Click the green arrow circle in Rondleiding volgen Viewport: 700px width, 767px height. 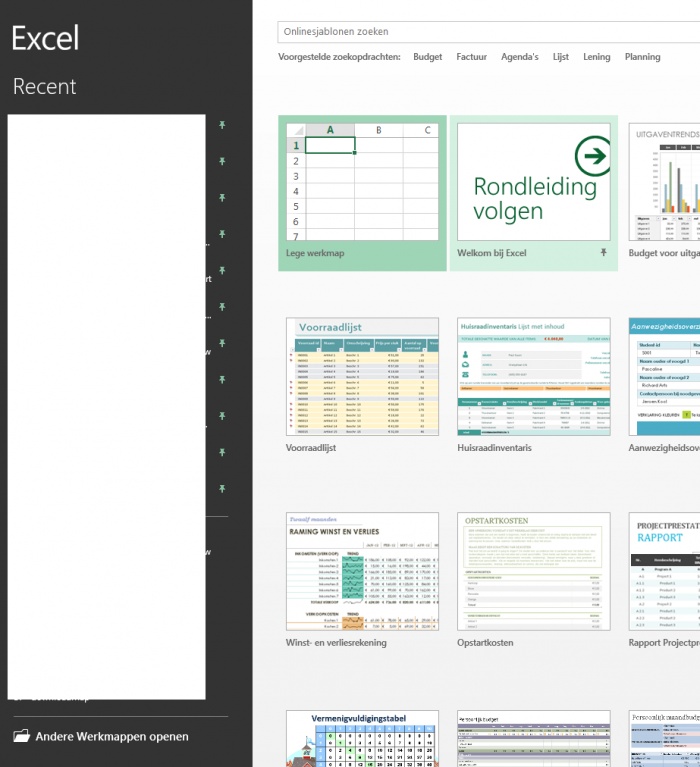[593, 156]
